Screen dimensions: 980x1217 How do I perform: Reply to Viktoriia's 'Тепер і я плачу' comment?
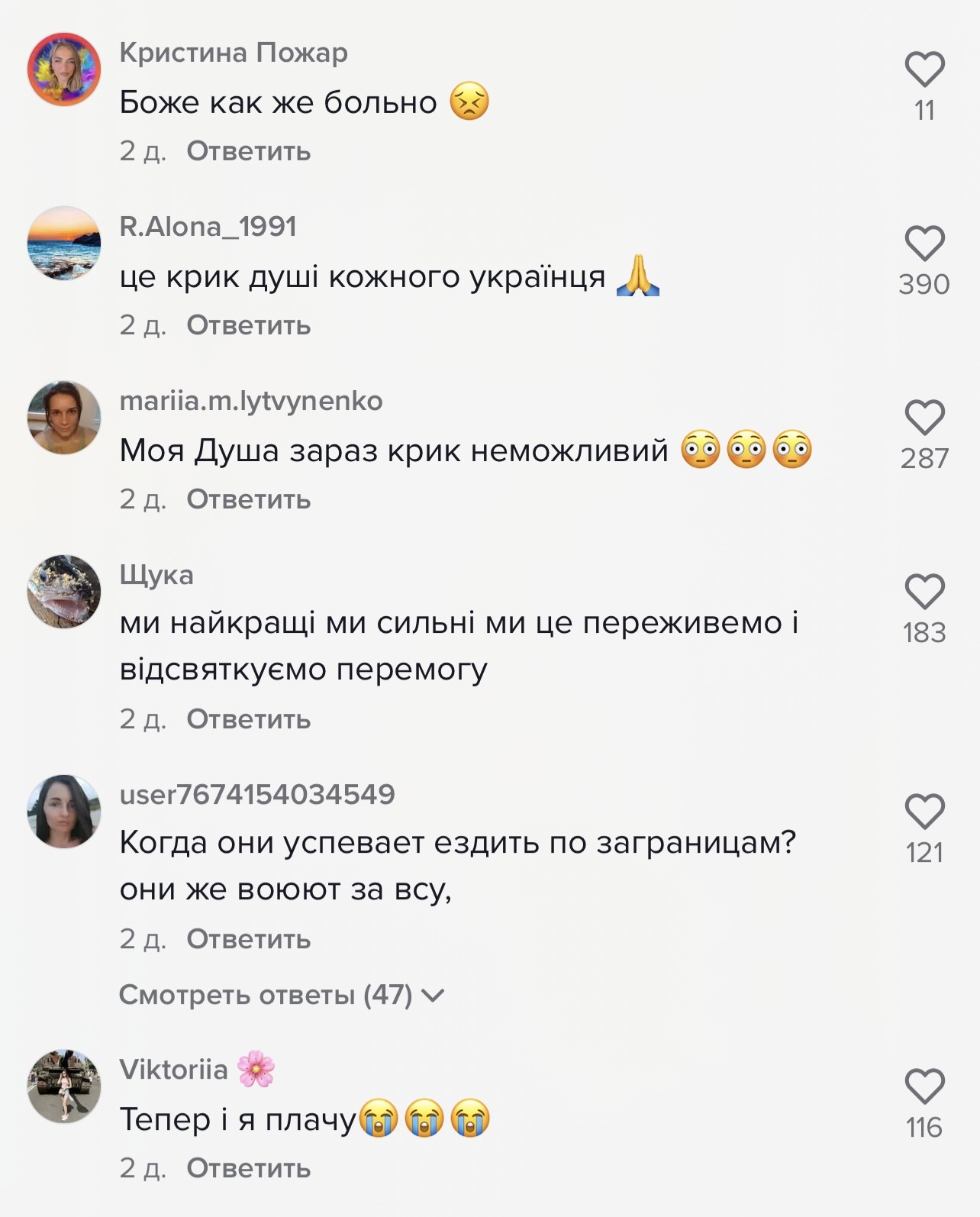249,1168
